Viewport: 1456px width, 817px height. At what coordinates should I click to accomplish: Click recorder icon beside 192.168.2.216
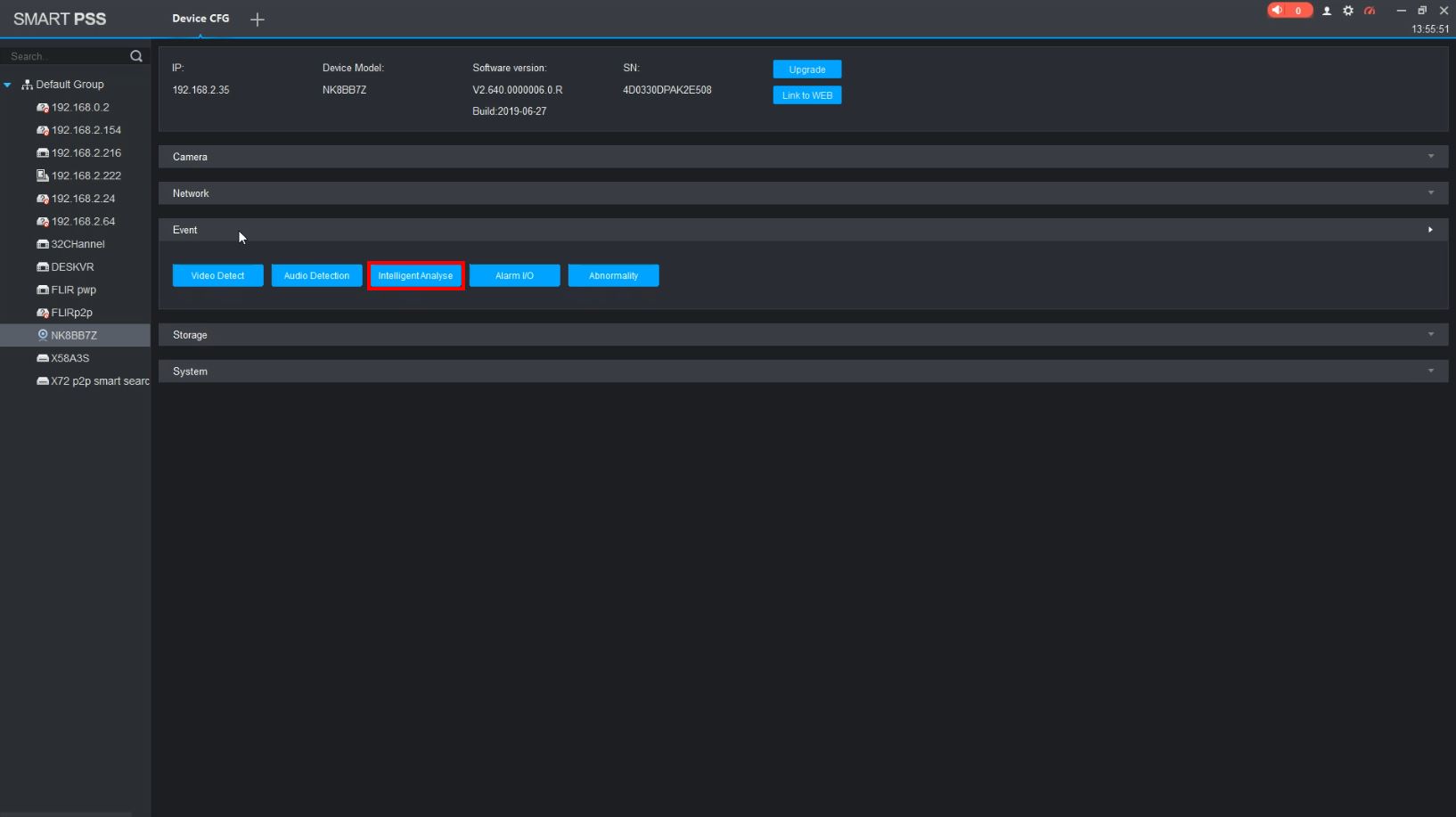42,153
